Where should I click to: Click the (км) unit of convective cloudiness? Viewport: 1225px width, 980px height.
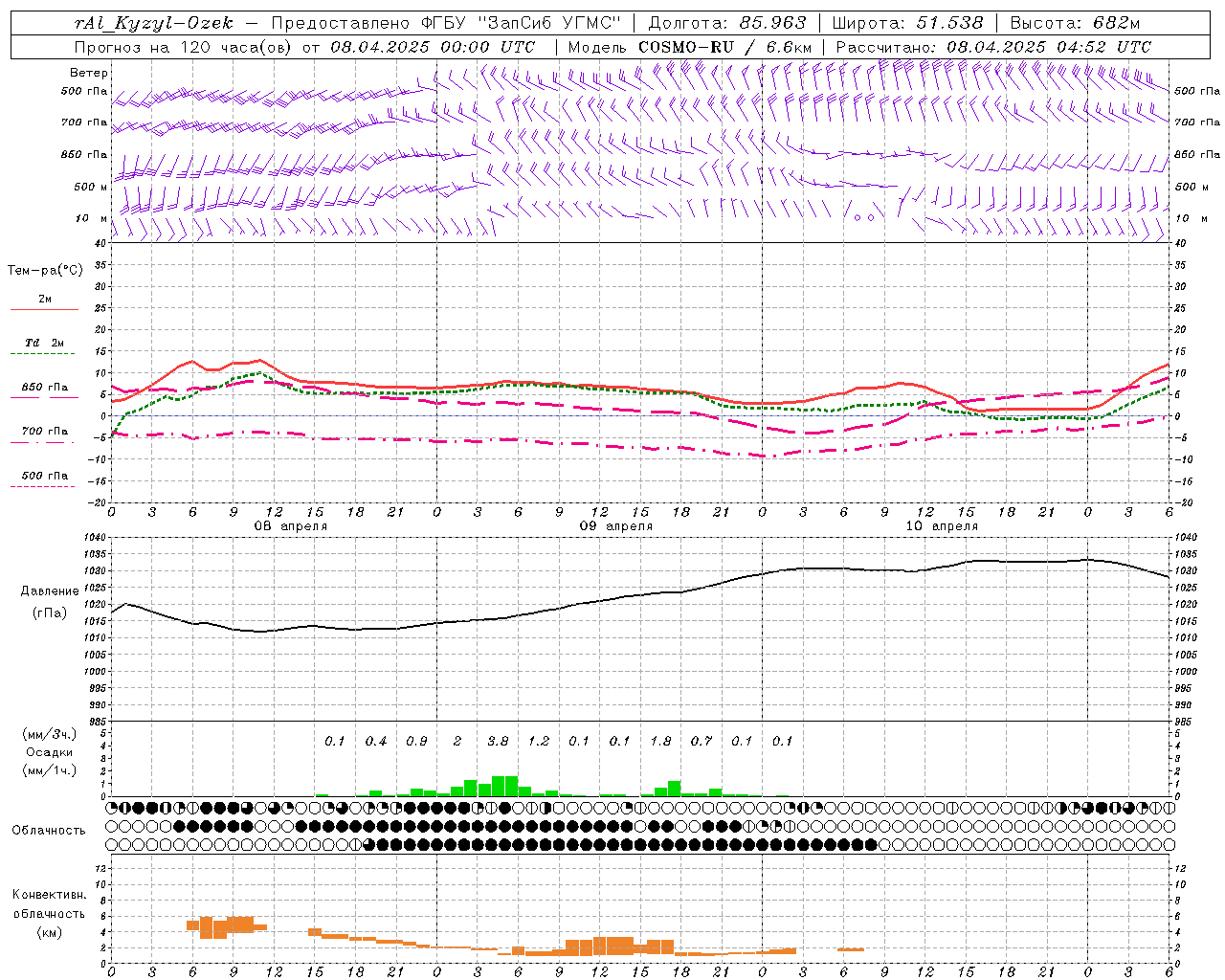(49, 933)
